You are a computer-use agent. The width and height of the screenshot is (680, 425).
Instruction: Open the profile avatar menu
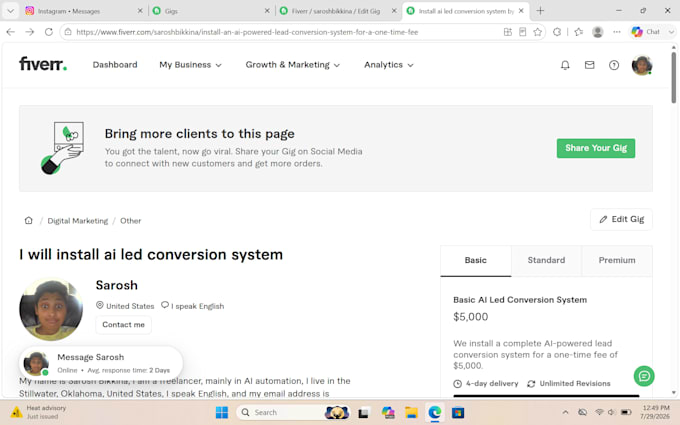[x=642, y=65]
